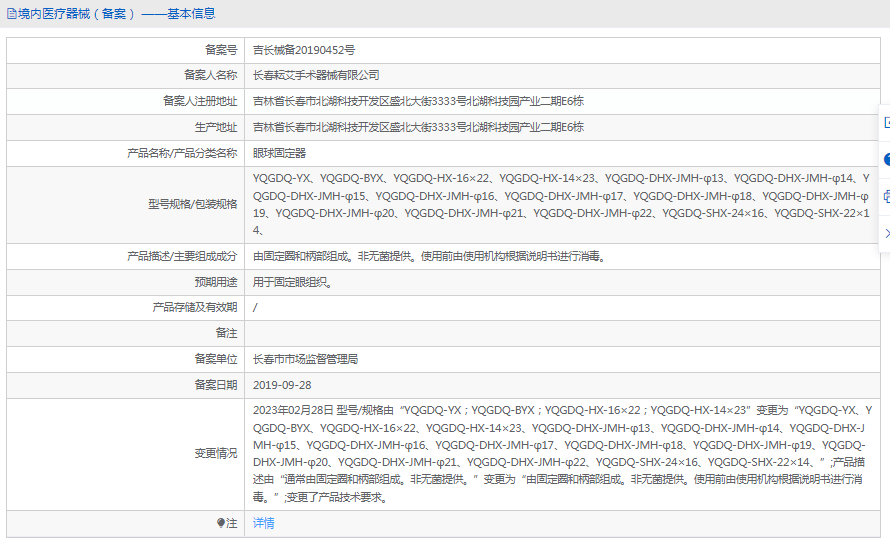Image resolution: width=890 pixels, height=545 pixels.
Task: Select the registered address in the 备案人注册地址 row
Action: pos(418,101)
